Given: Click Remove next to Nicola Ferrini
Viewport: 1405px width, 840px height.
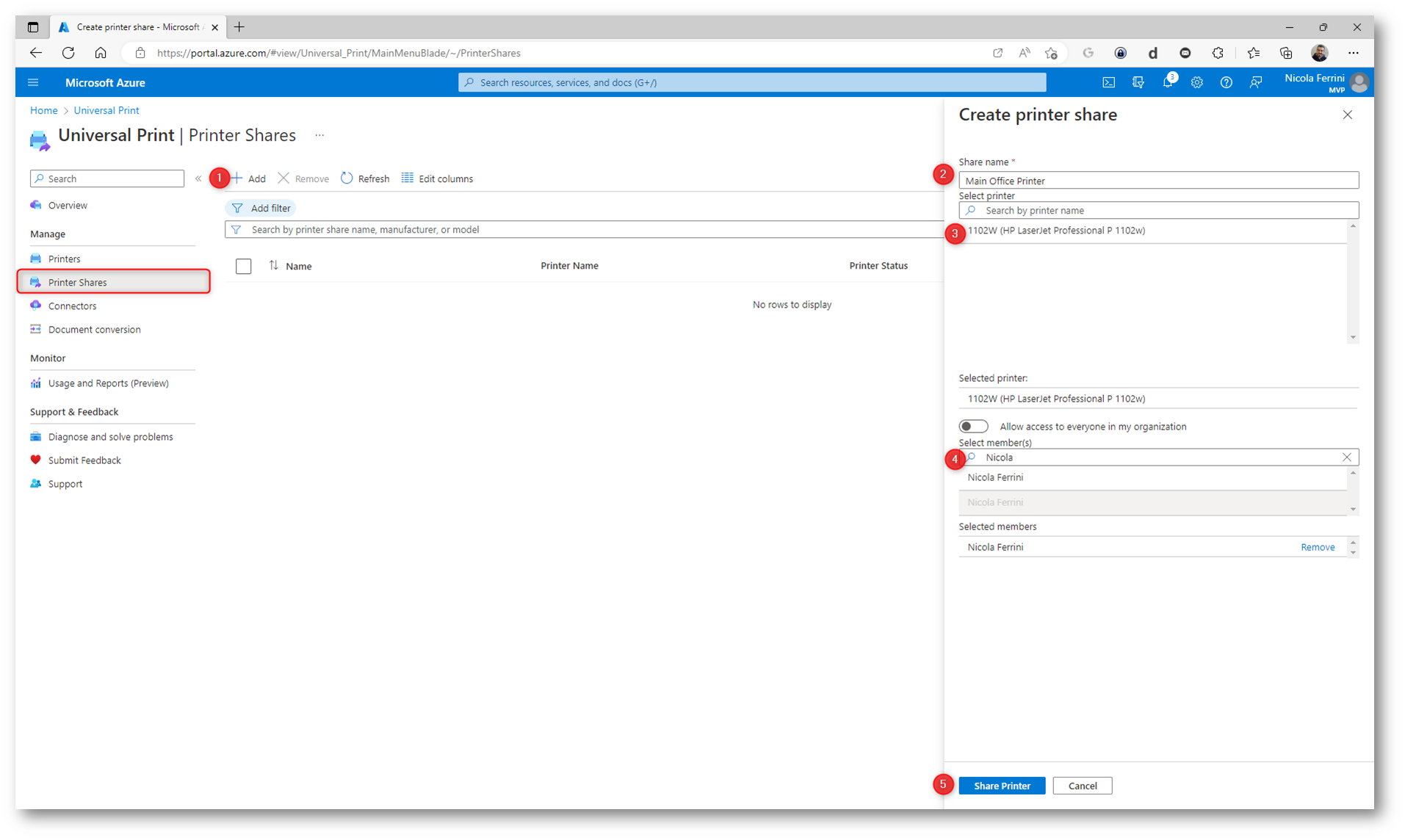Looking at the screenshot, I should [x=1317, y=547].
